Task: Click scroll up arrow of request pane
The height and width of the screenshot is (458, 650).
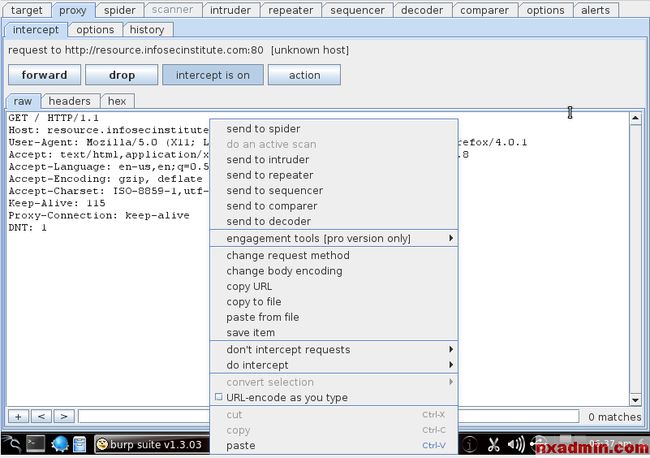Action: pyautogui.click(x=635, y=119)
